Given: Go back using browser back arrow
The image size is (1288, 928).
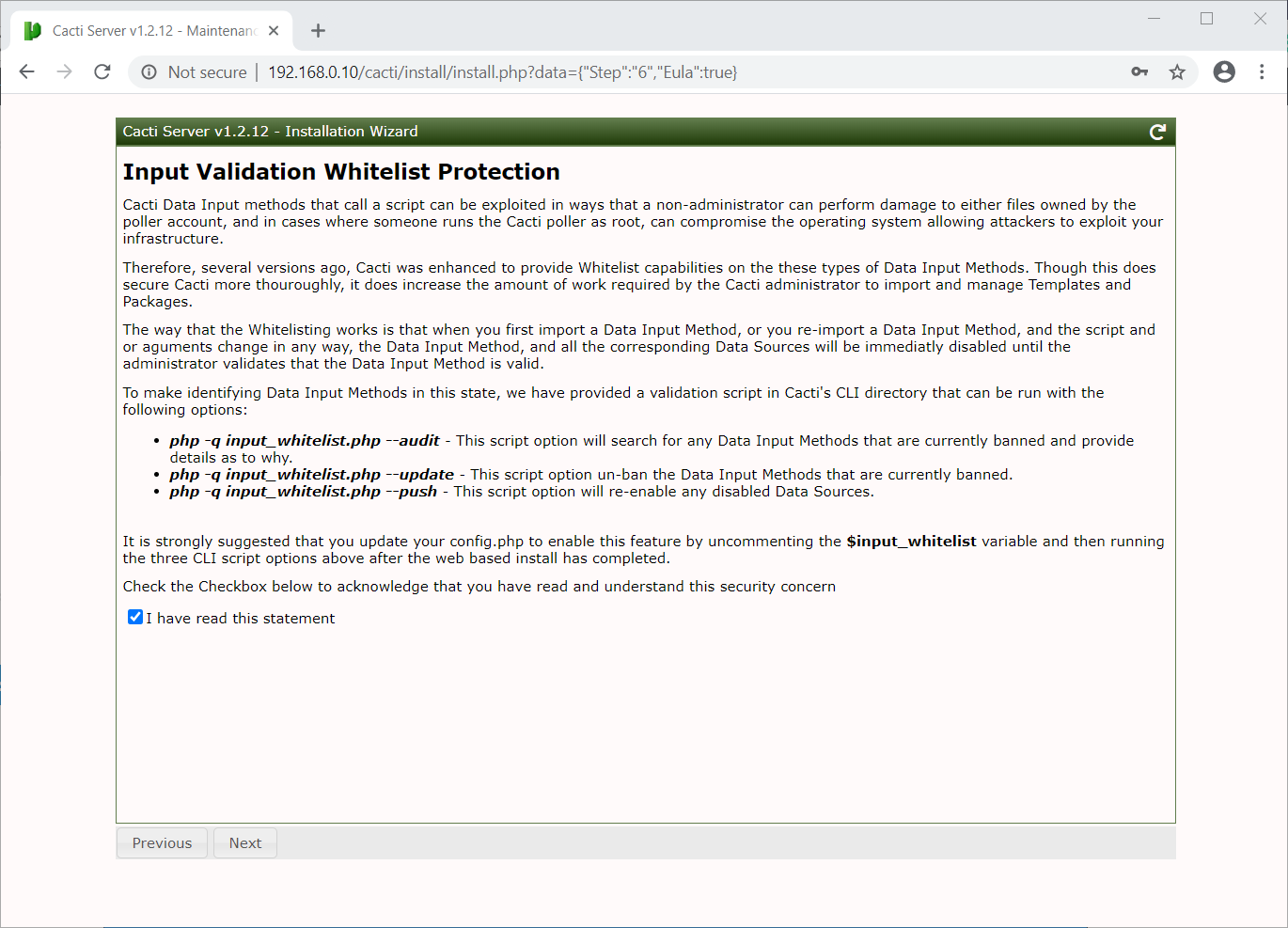Looking at the screenshot, I should point(27,71).
